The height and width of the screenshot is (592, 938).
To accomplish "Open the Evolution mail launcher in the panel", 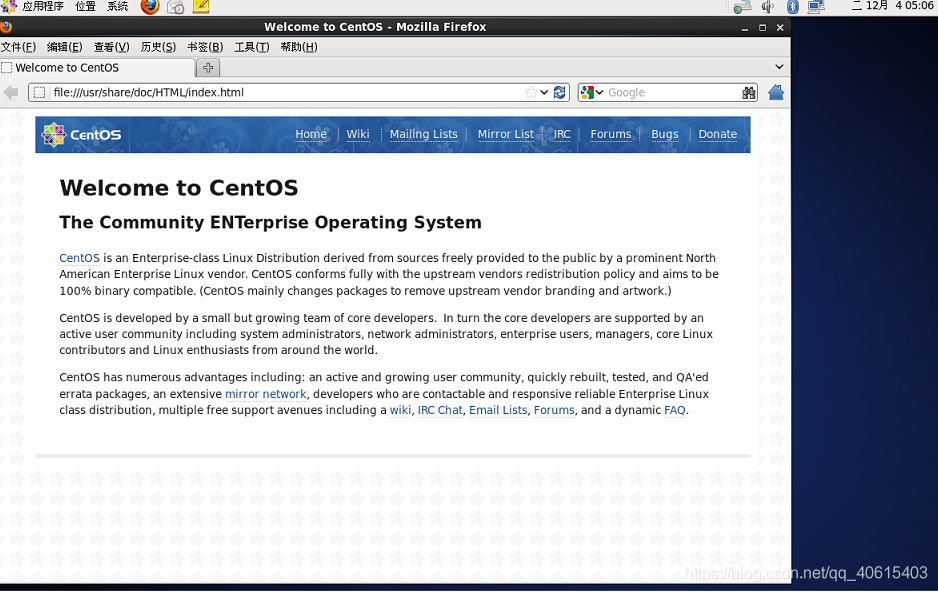I will coord(175,7).
